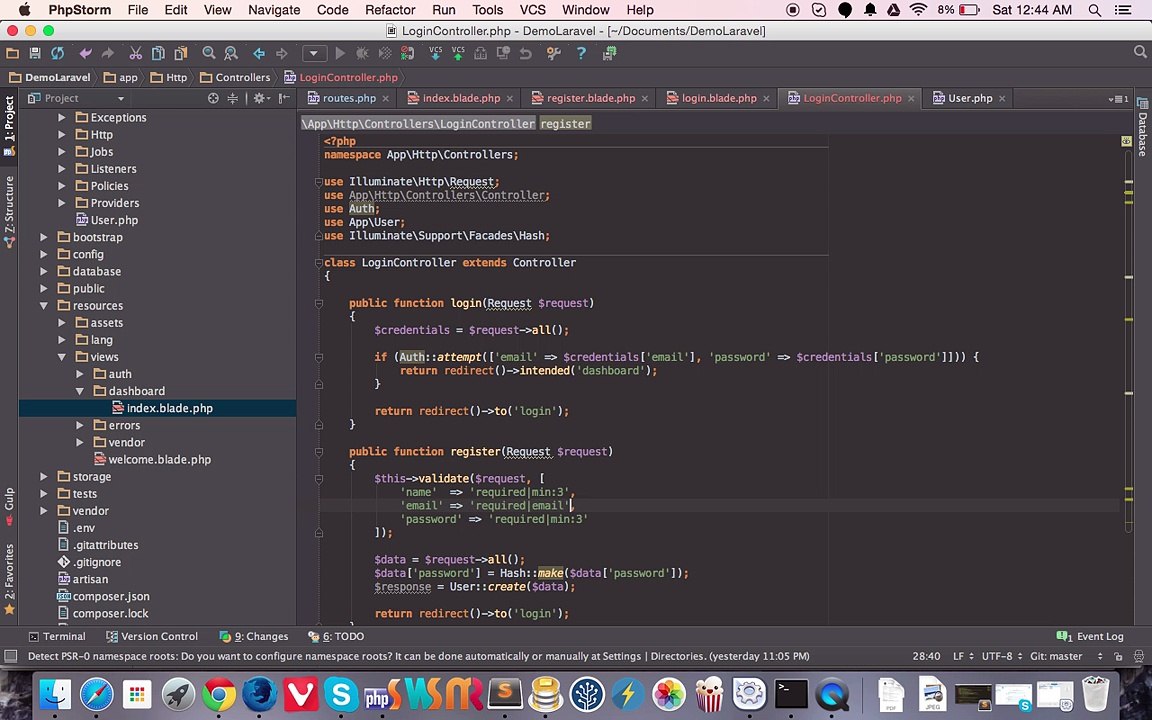Click the Update Project VCS icon
The width and height of the screenshot is (1152, 720).
(436, 53)
